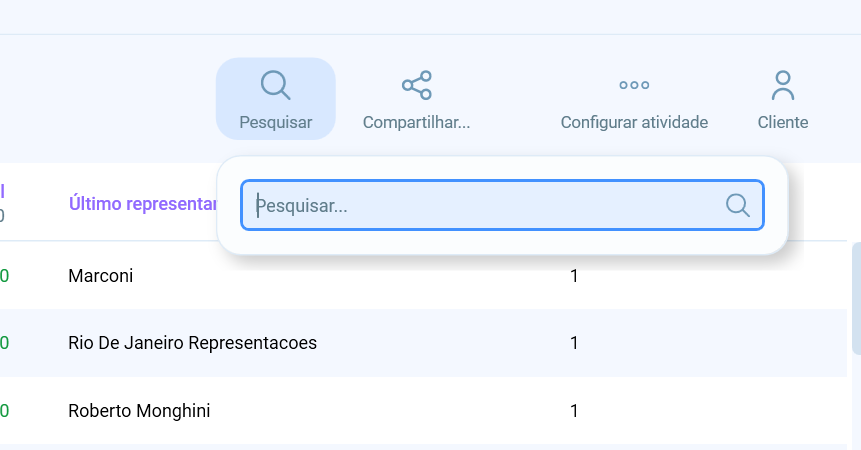Click the Cliente person icon

[x=783, y=85]
